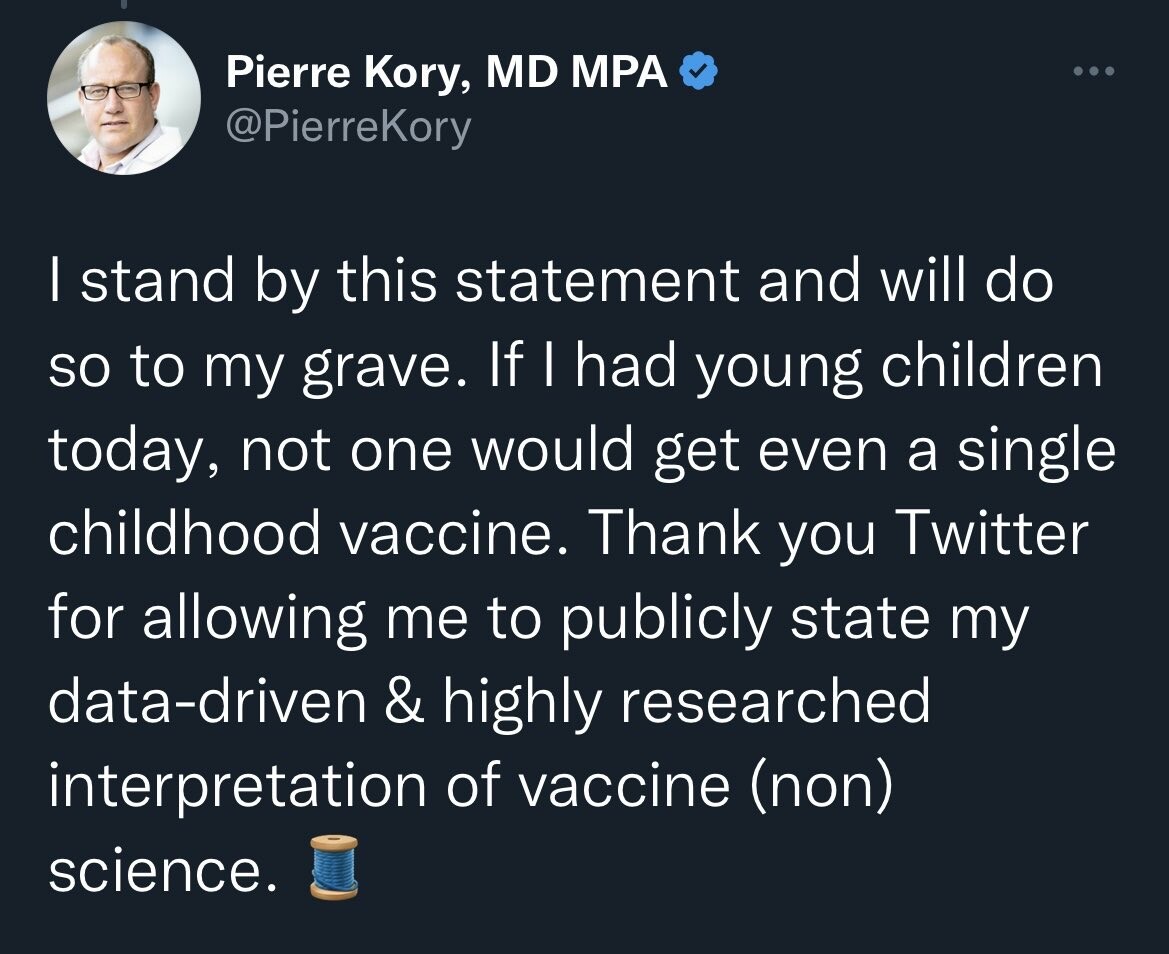Open the three-dot more options menu
This screenshot has width=1169, height=954.
click(1092, 72)
